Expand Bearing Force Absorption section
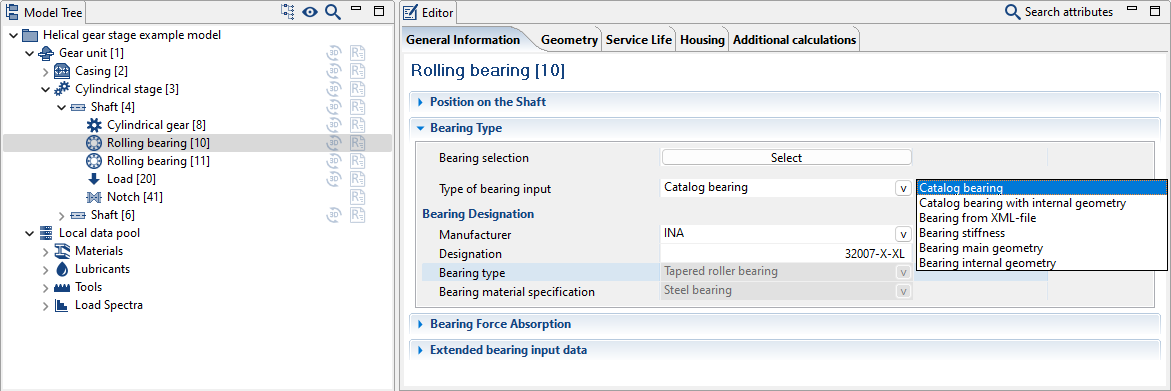 click(x=420, y=325)
